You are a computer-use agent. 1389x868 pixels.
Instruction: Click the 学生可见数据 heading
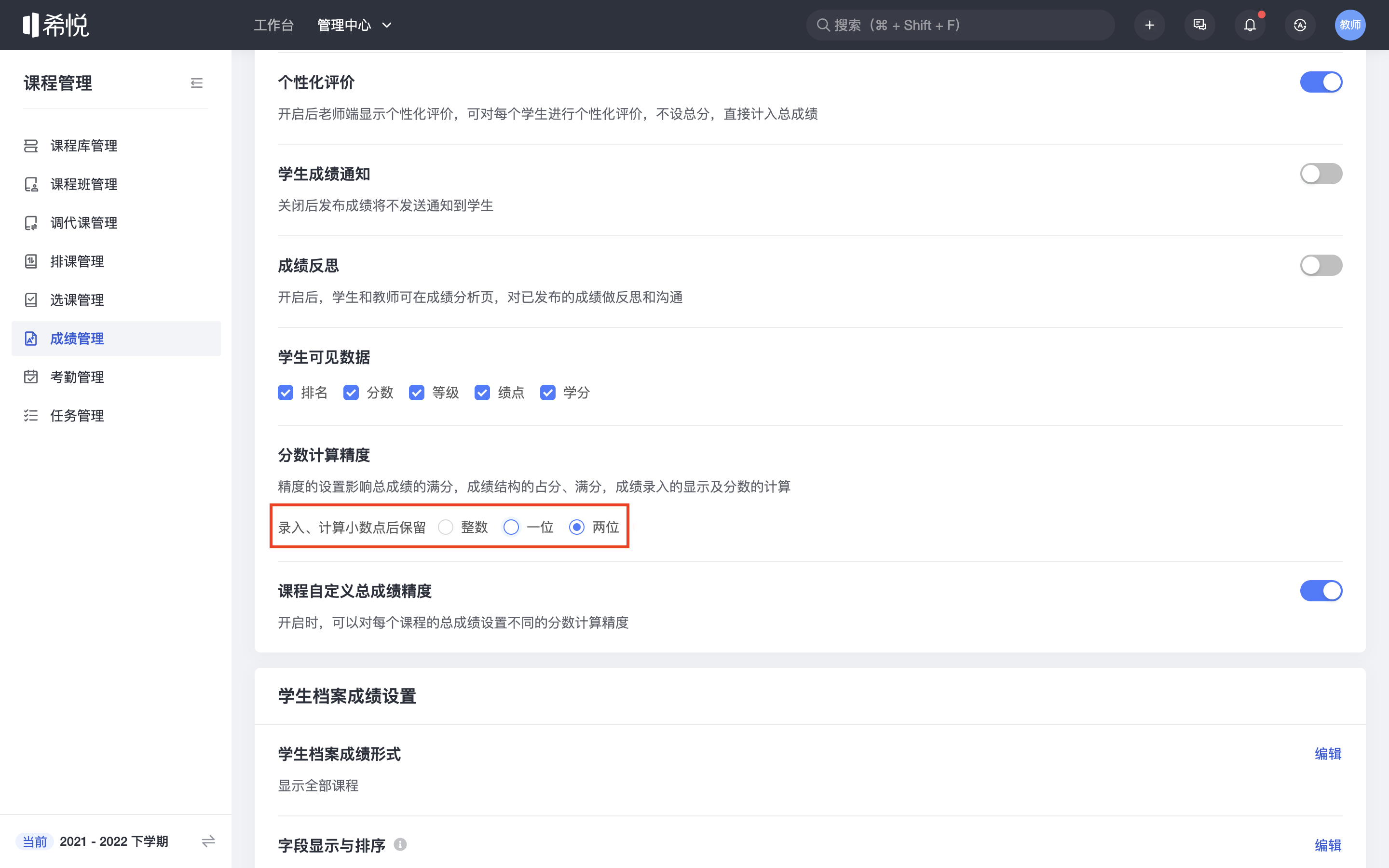coord(324,357)
